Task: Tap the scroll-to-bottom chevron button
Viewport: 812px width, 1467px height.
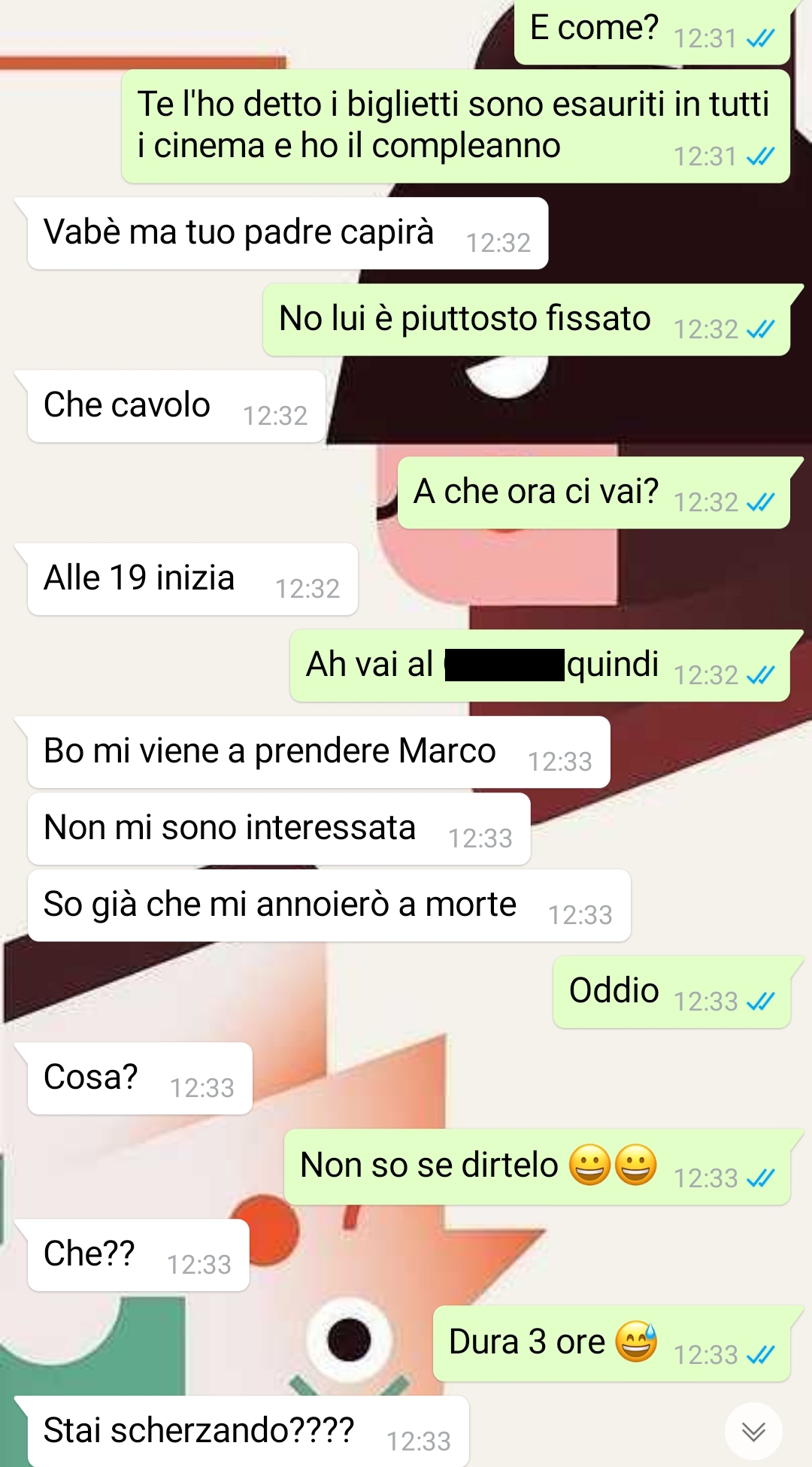Action: pyautogui.click(x=753, y=1431)
